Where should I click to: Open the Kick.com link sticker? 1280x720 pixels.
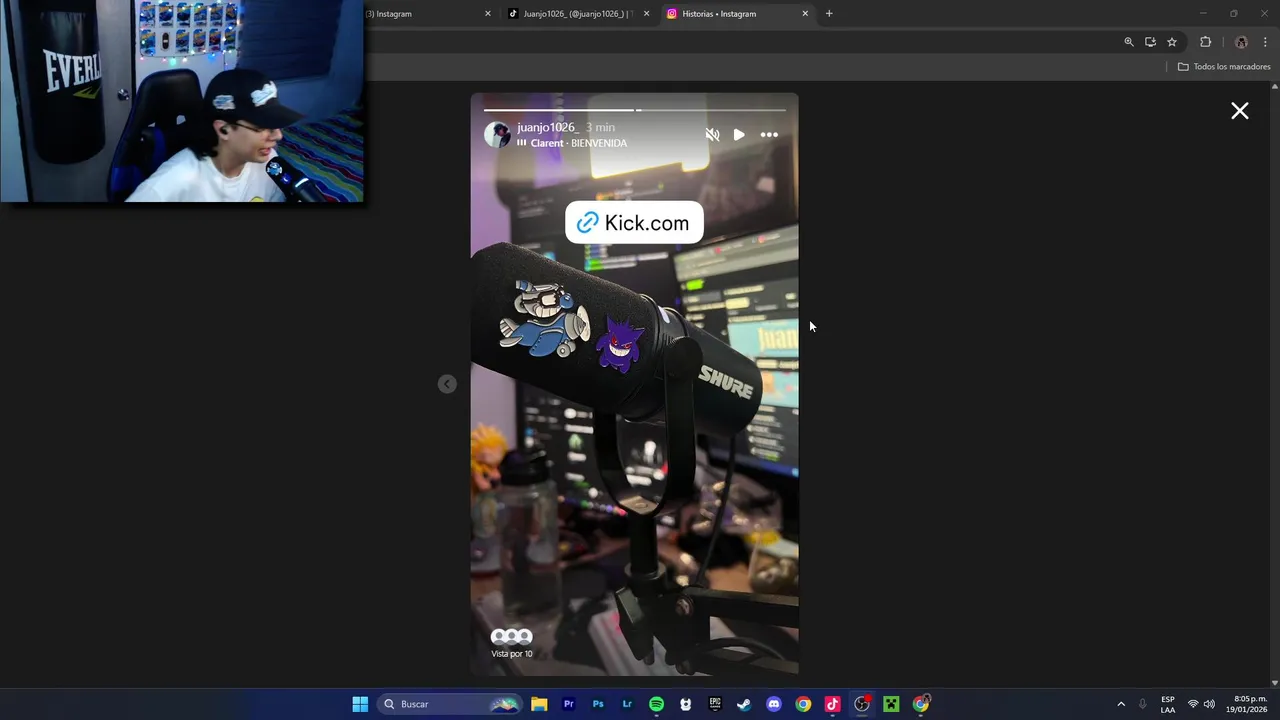[x=634, y=223]
